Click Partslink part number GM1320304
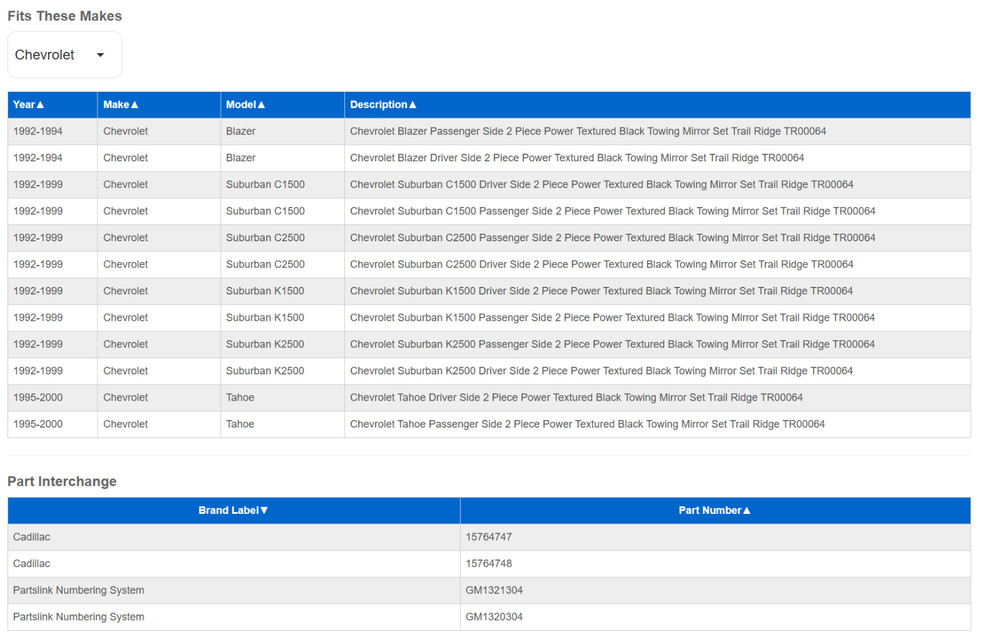Viewport: 1000px width, 637px height. 494,617
